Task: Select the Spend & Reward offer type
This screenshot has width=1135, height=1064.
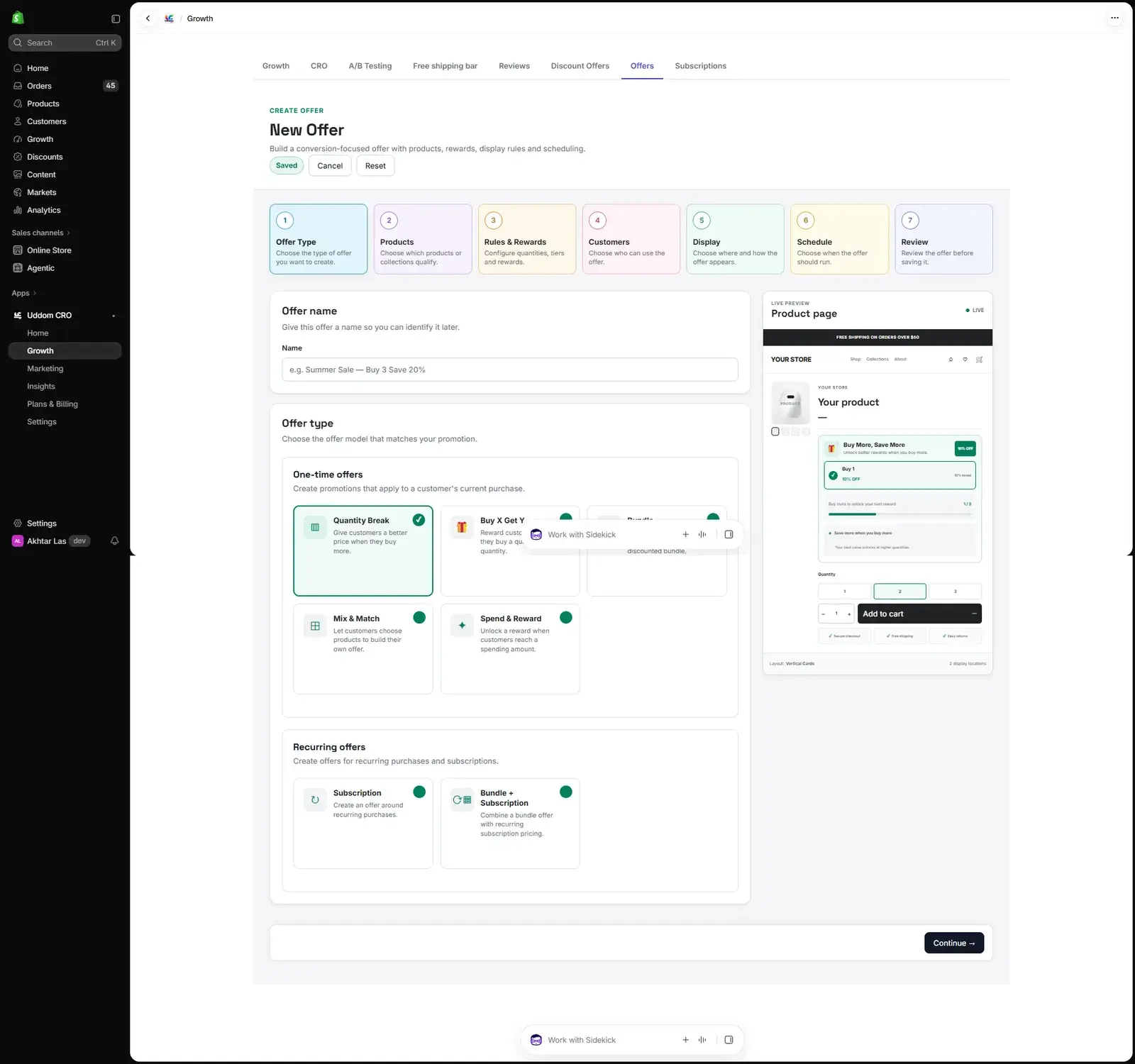Action: pyautogui.click(x=509, y=648)
